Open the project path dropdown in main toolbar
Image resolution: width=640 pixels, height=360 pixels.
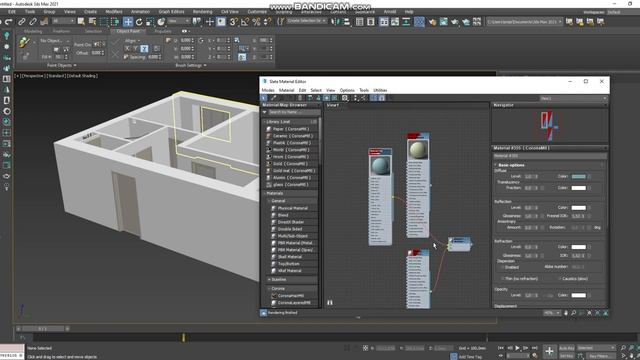click(524, 22)
